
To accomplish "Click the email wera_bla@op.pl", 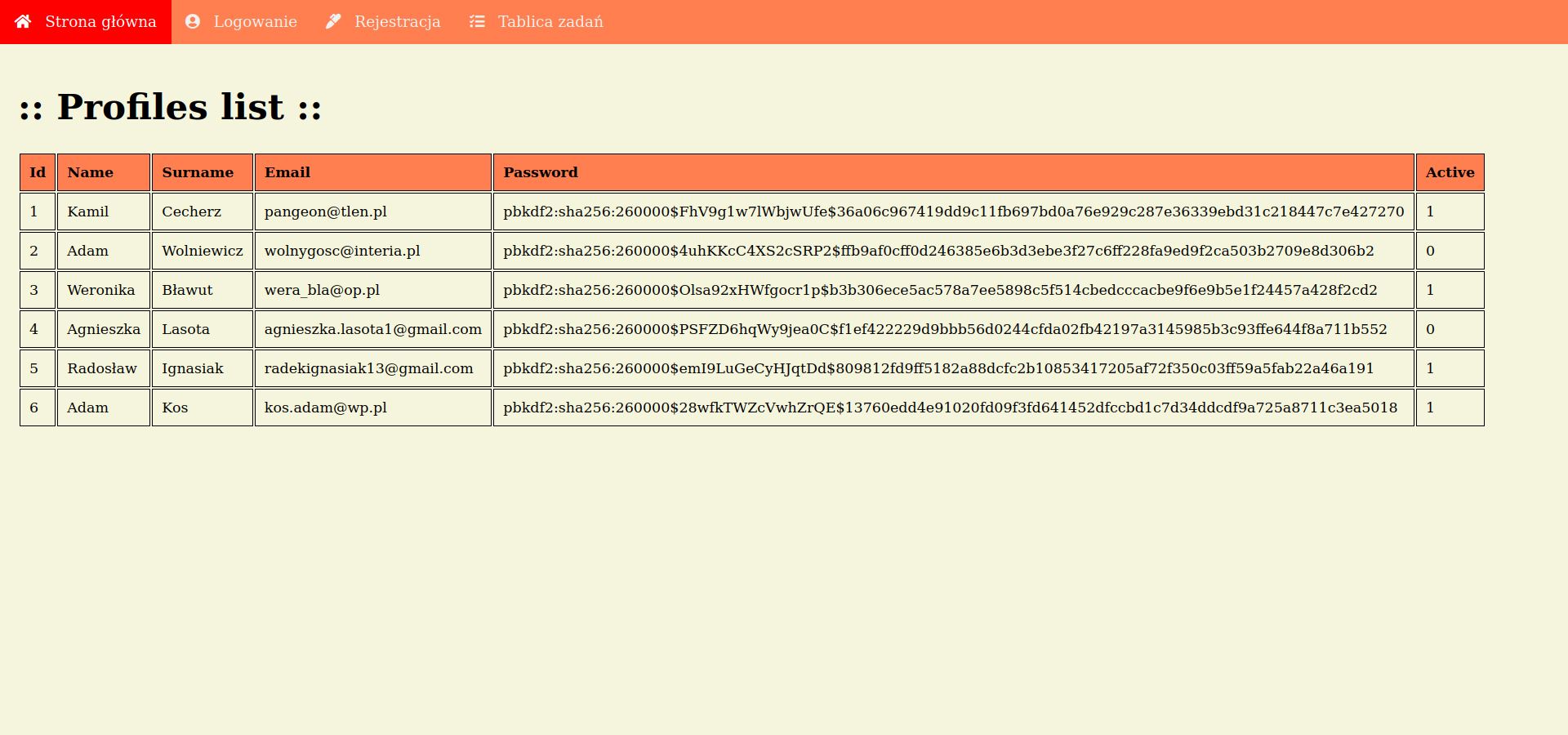I will tap(373, 290).
